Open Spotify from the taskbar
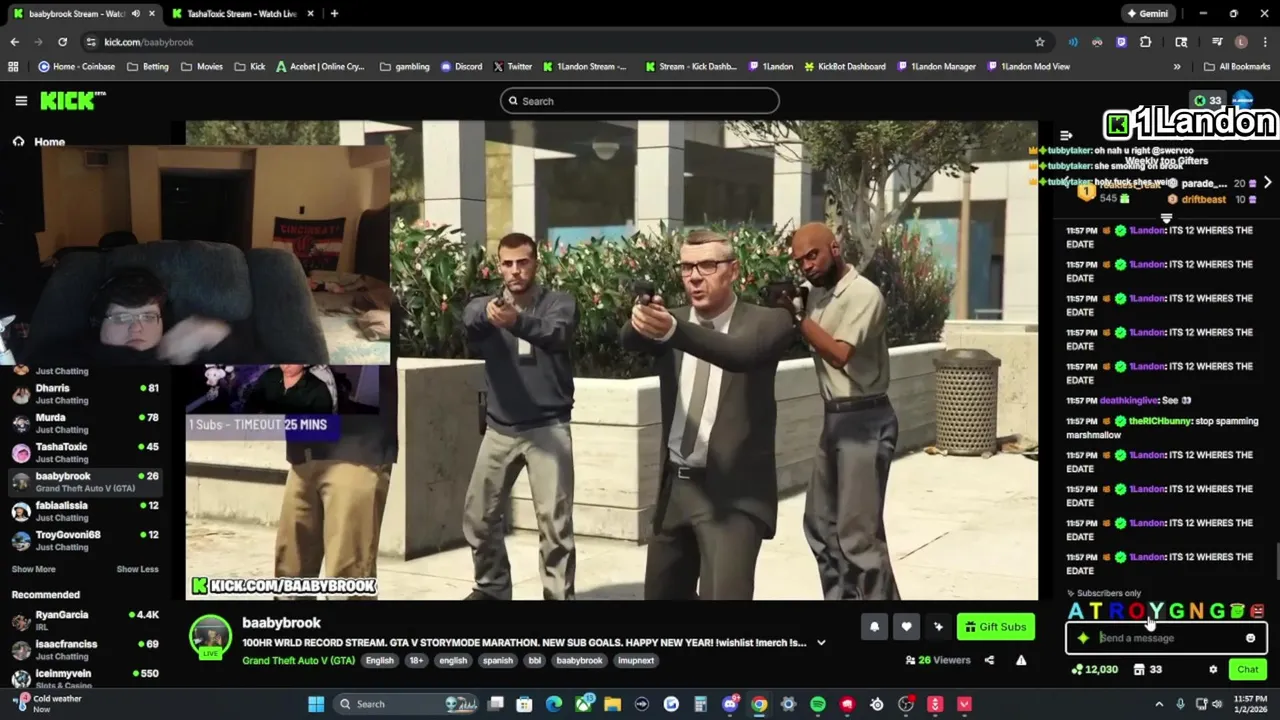Image resolution: width=1280 pixels, height=720 pixels. pos(818,704)
